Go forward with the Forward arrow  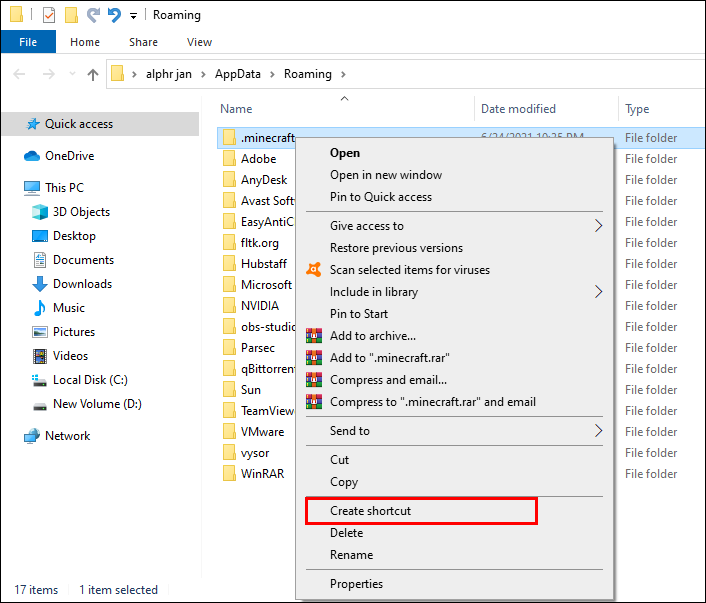pos(49,74)
